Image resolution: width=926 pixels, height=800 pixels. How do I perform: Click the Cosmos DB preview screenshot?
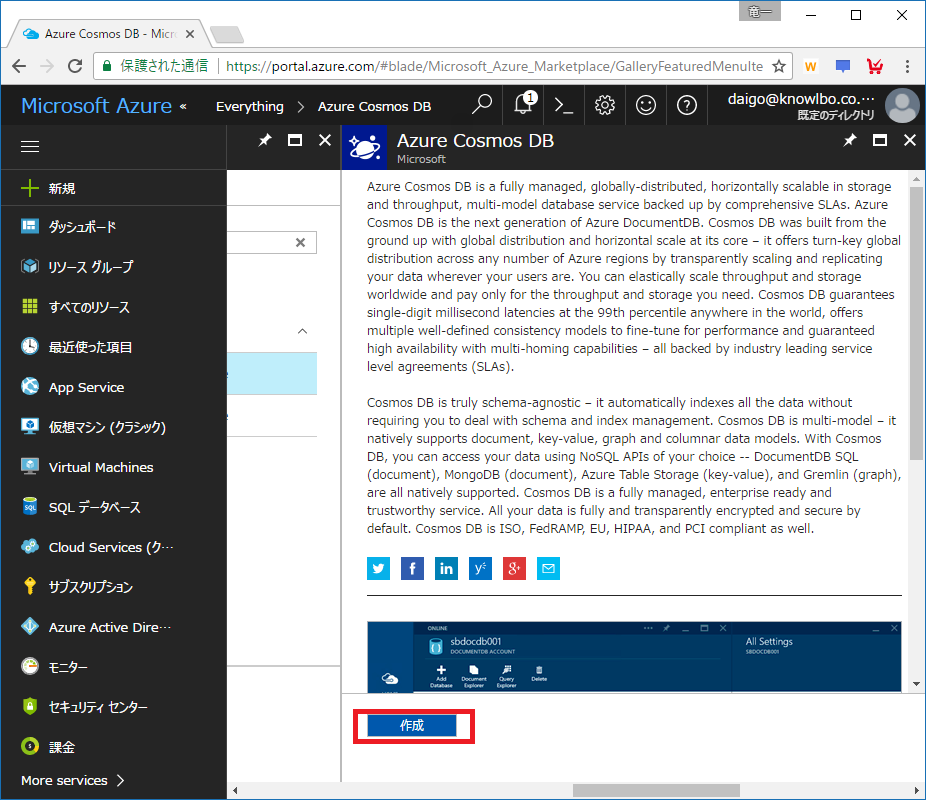634,657
